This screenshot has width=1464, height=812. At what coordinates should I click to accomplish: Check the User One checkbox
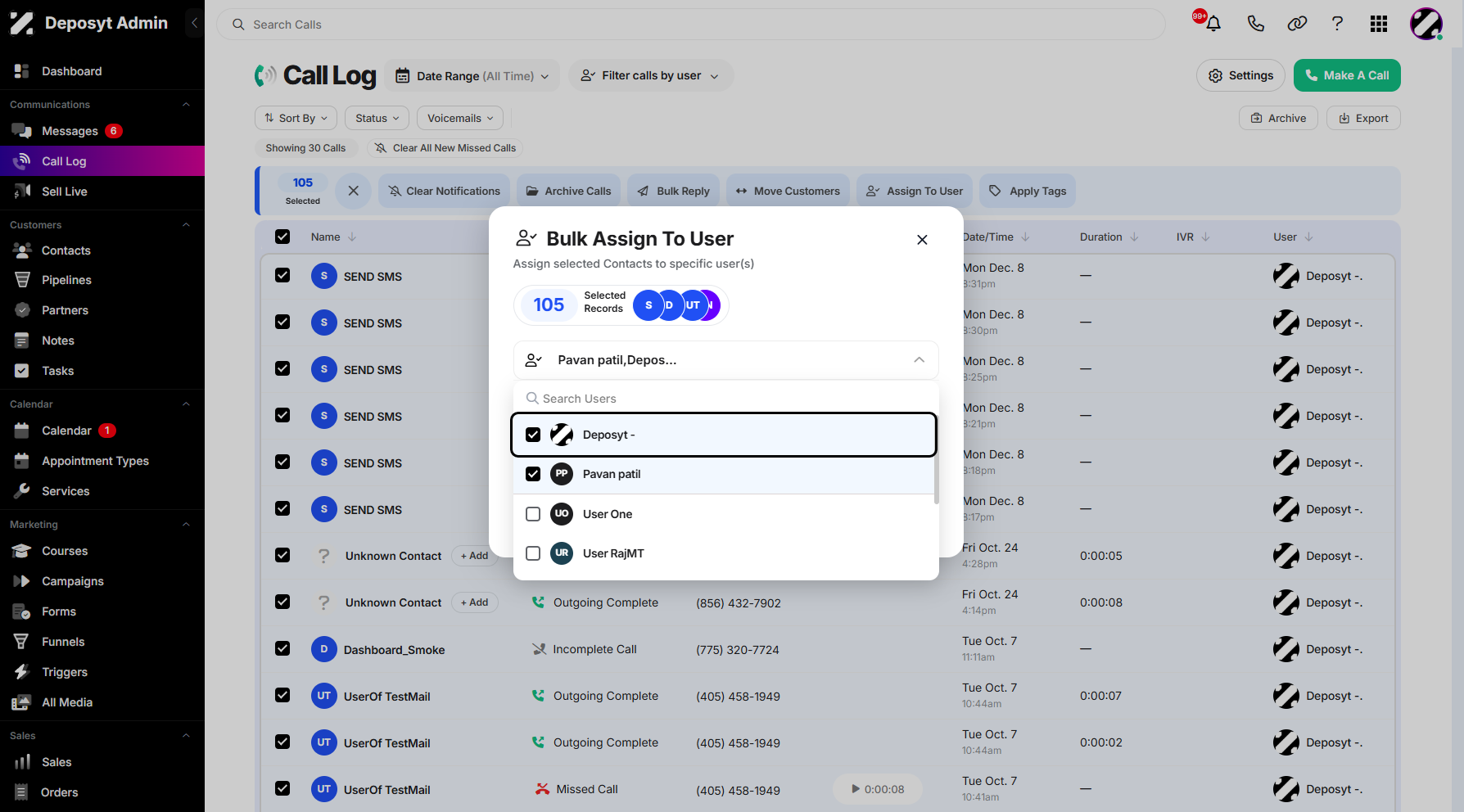533,514
